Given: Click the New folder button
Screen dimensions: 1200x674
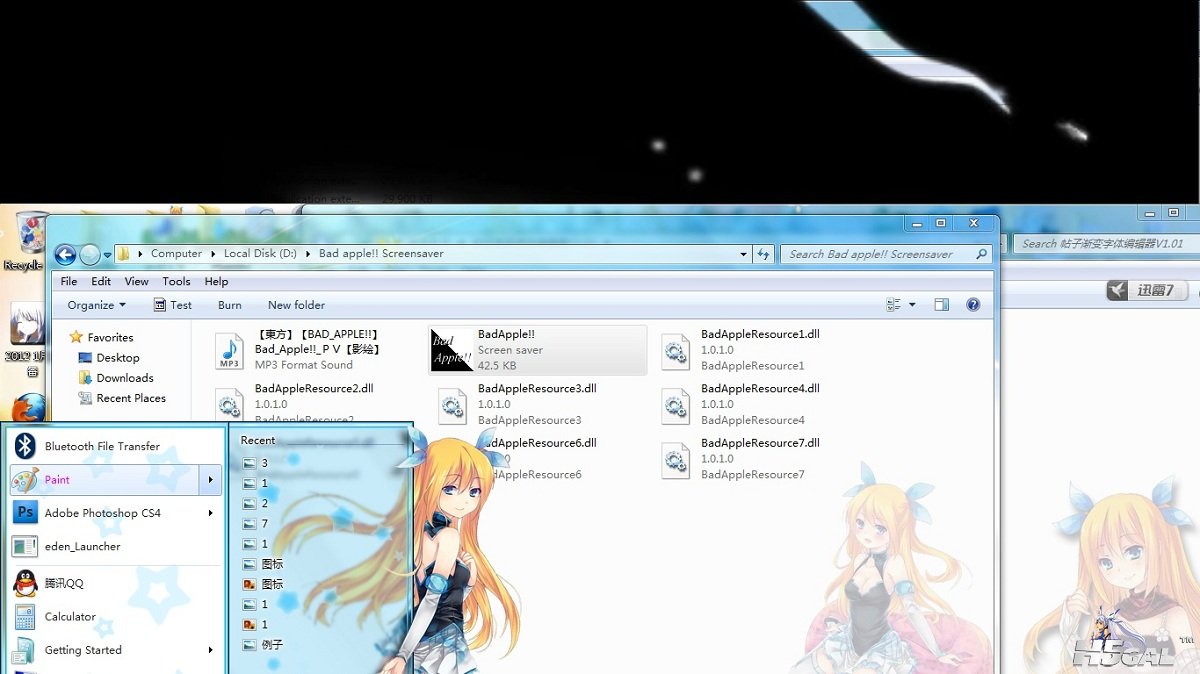Looking at the screenshot, I should coord(296,305).
